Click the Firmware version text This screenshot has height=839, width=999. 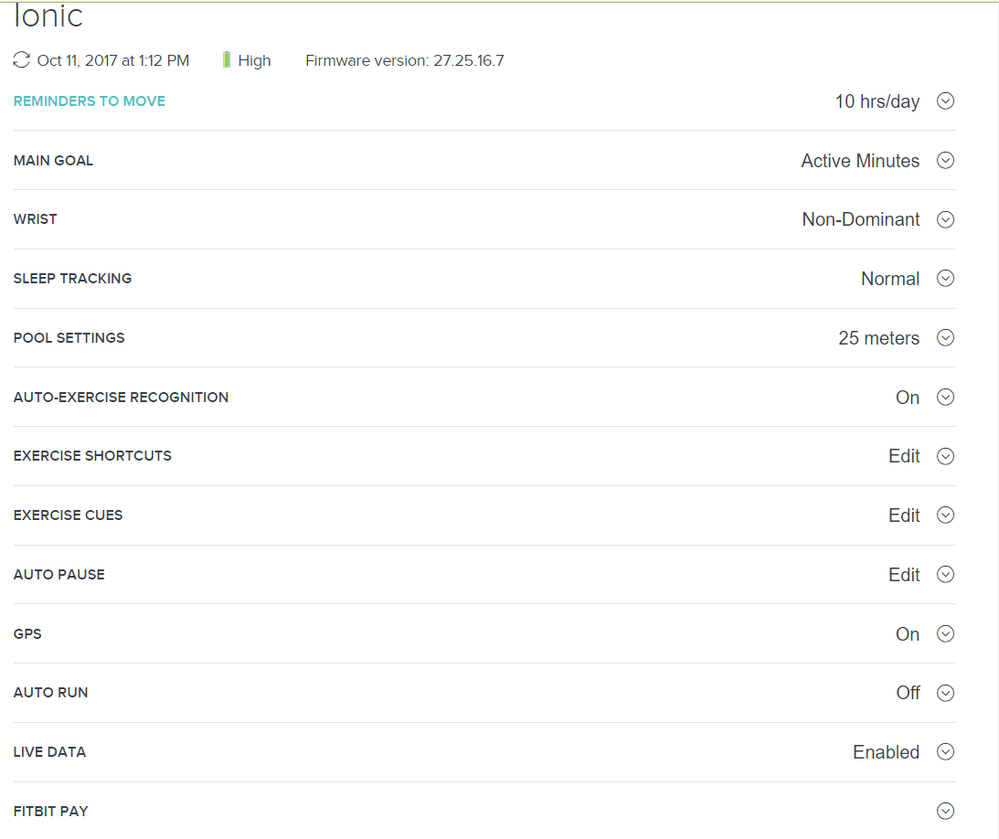(x=405, y=61)
